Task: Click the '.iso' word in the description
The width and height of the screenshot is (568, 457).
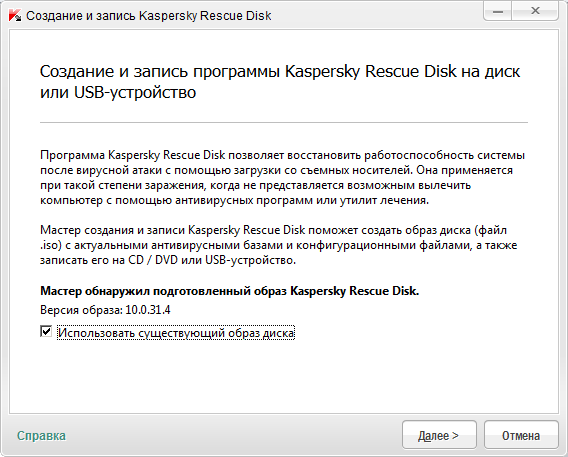Action: coord(49,245)
